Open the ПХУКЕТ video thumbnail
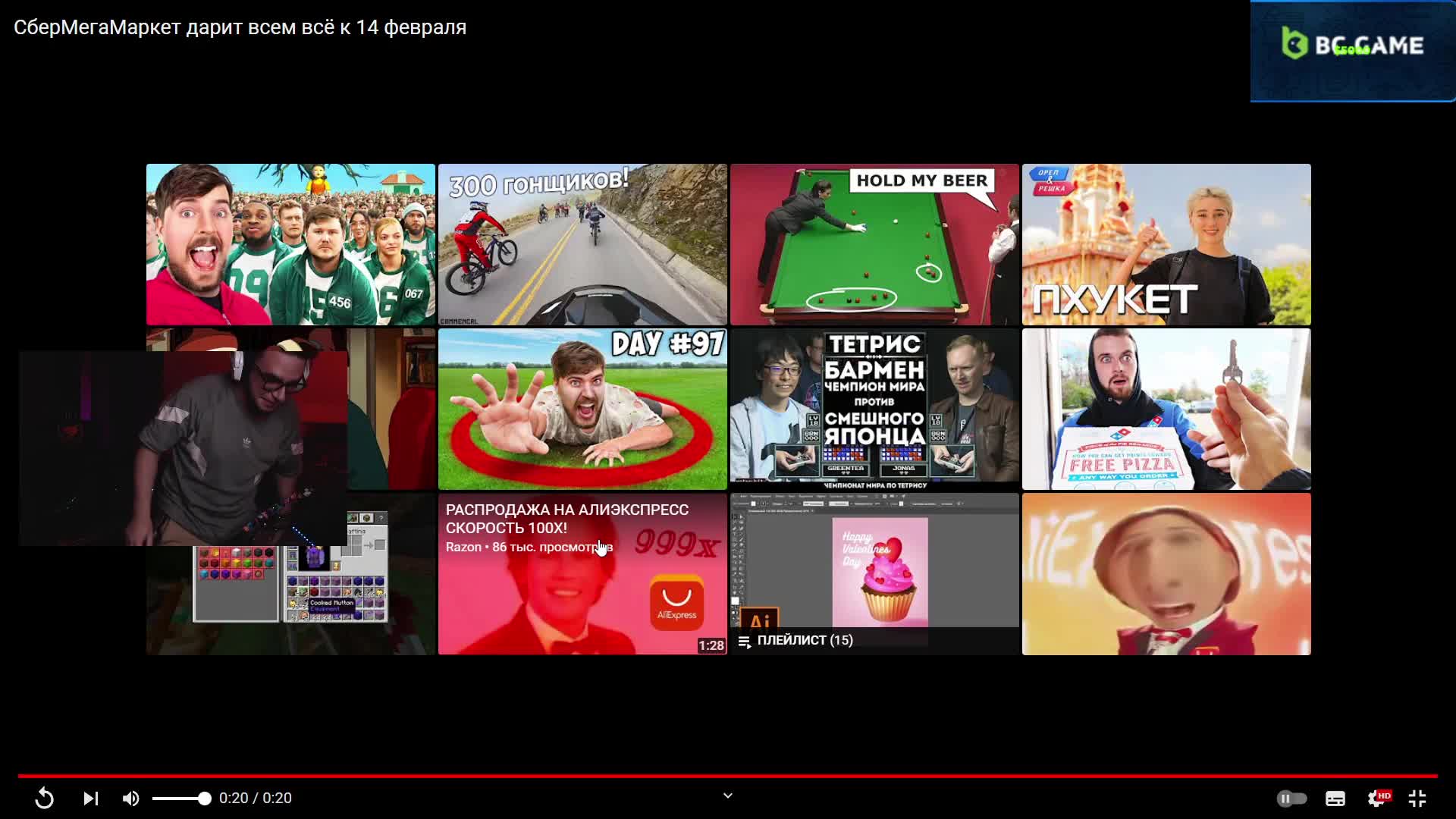This screenshot has width=1456, height=819. [1166, 244]
